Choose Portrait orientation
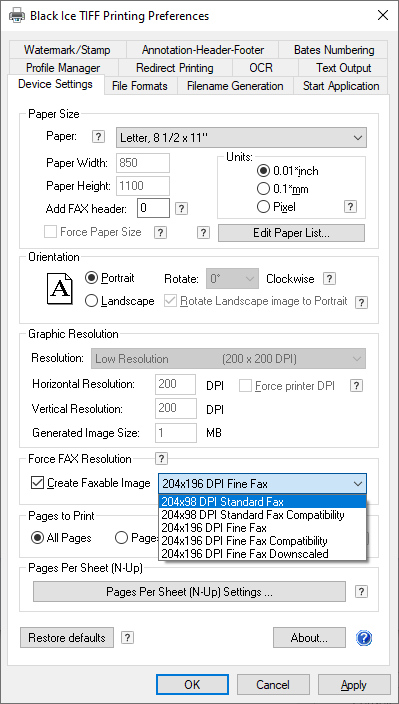The width and height of the screenshot is (399, 704). (x=92, y=278)
